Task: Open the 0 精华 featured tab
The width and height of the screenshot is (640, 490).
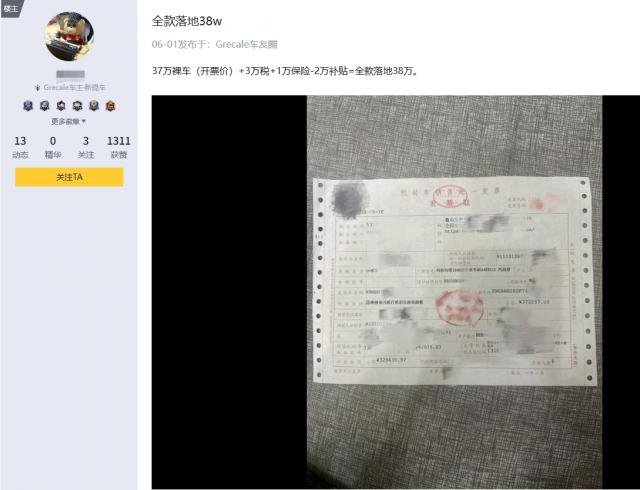Action: tap(53, 147)
